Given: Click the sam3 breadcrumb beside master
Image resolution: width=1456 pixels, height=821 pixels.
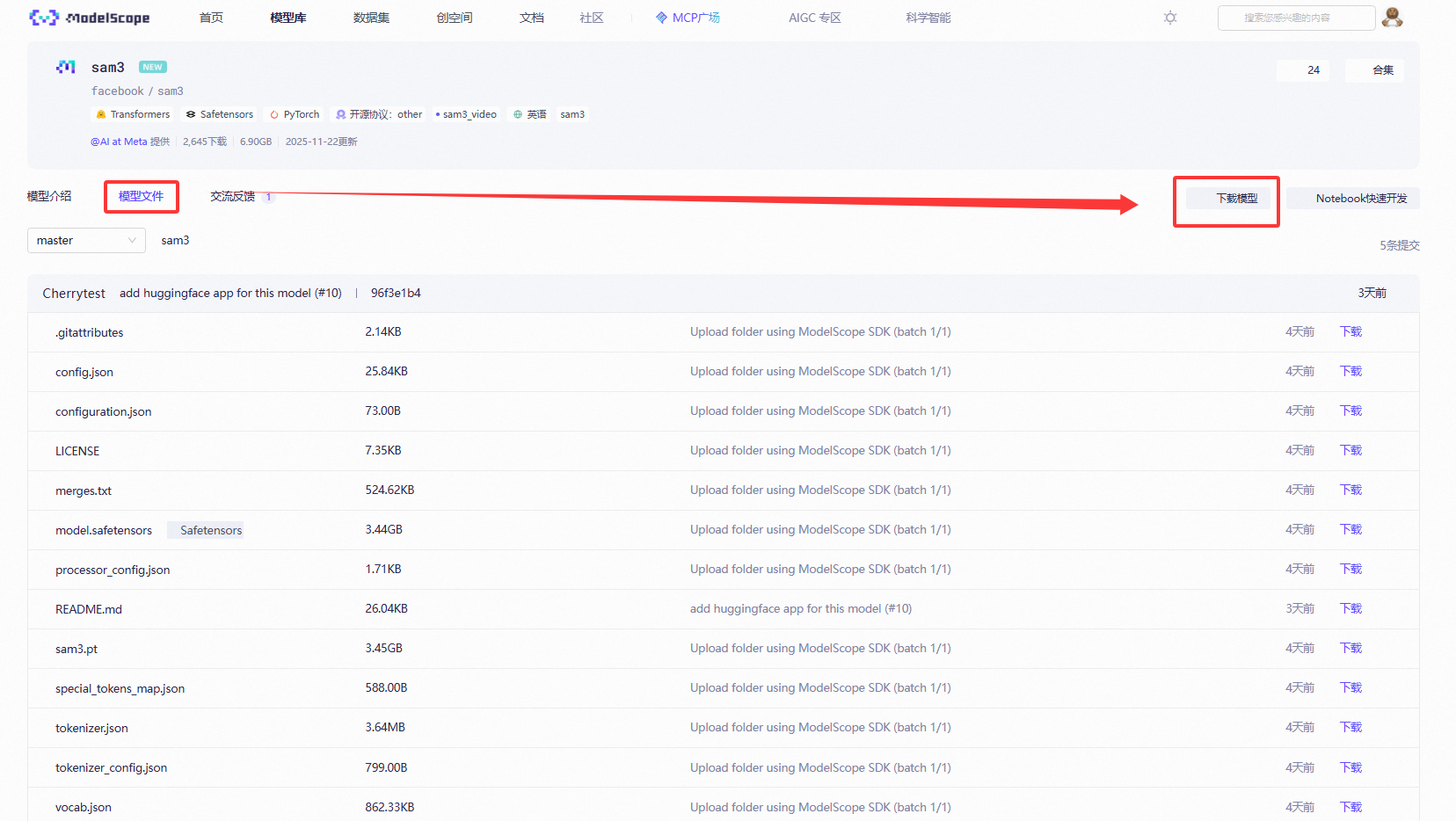Looking at the screenshot, I should coord(175,240).
